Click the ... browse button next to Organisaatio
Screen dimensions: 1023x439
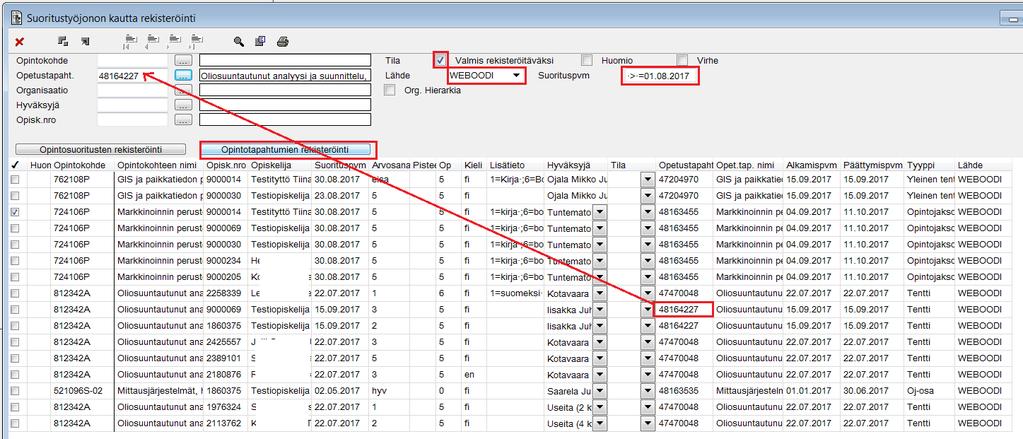(x=184, y=90)
